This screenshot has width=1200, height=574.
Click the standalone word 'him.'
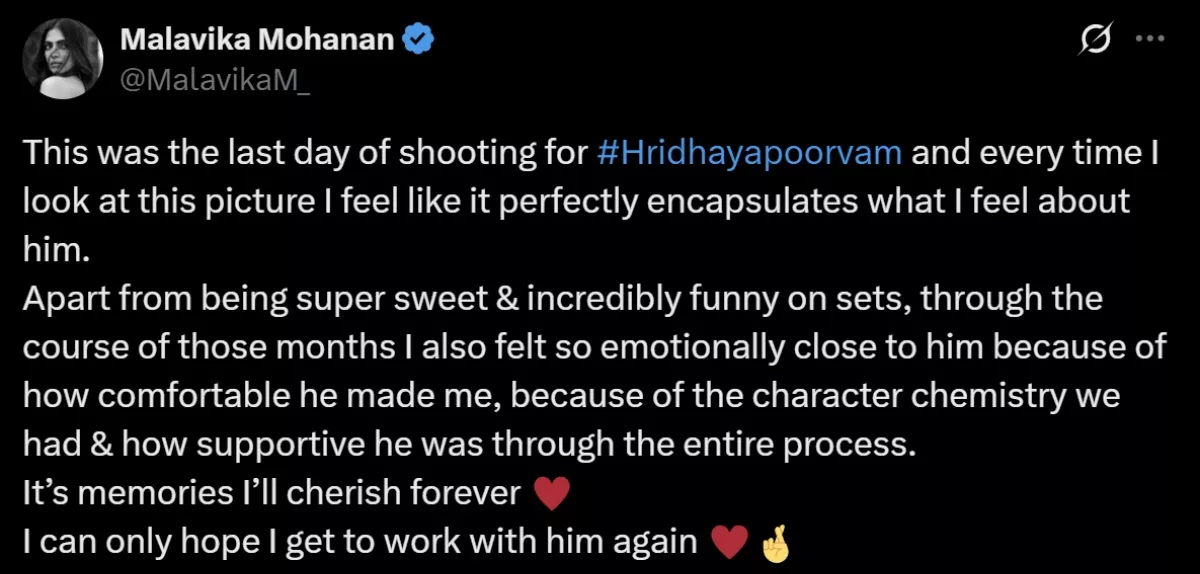56,250
